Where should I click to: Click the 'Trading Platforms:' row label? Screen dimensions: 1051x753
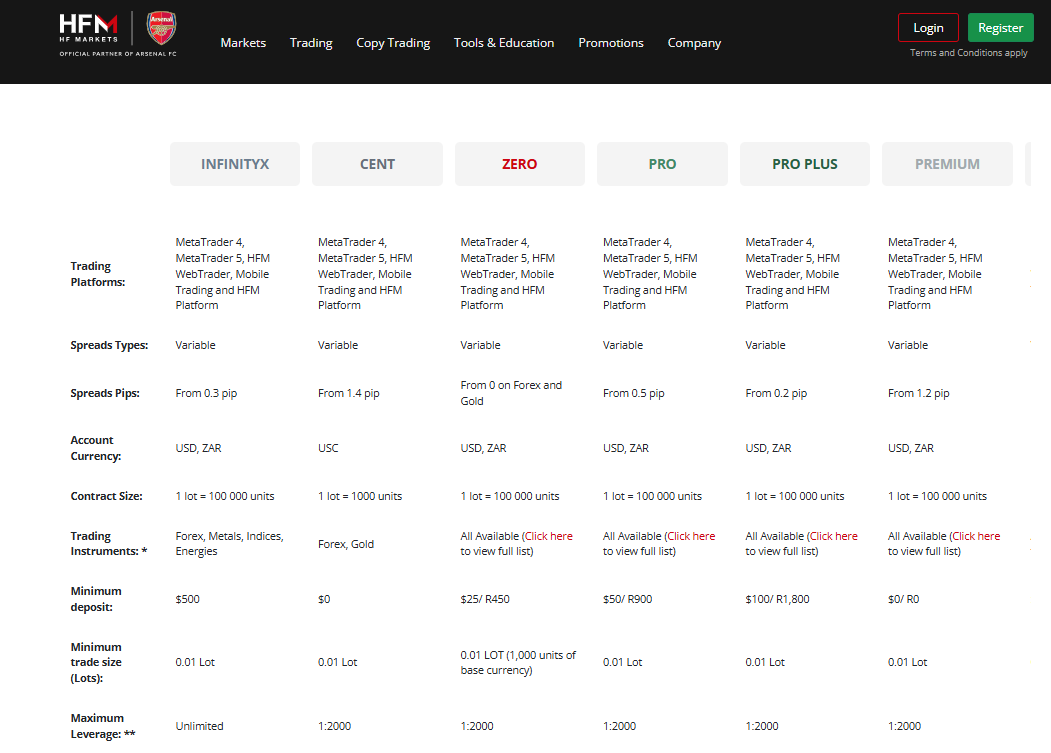tap(98, 274)
